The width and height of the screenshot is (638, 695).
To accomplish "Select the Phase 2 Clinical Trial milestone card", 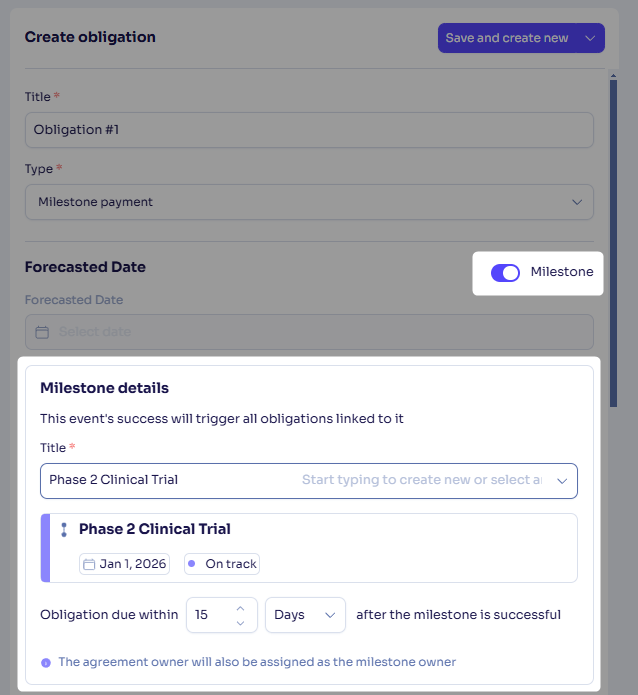I will [x=309, y=548].
